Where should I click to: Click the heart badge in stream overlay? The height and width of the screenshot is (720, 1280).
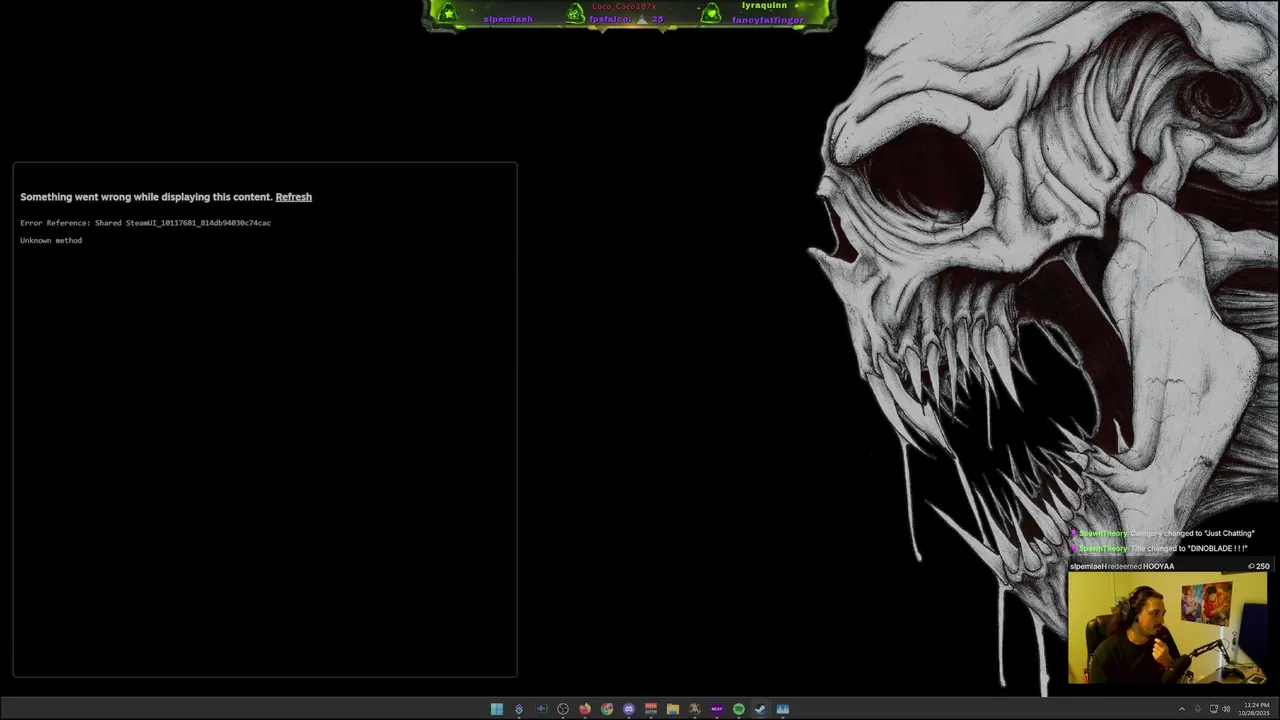pyautogui.click(x=711, y=14)
